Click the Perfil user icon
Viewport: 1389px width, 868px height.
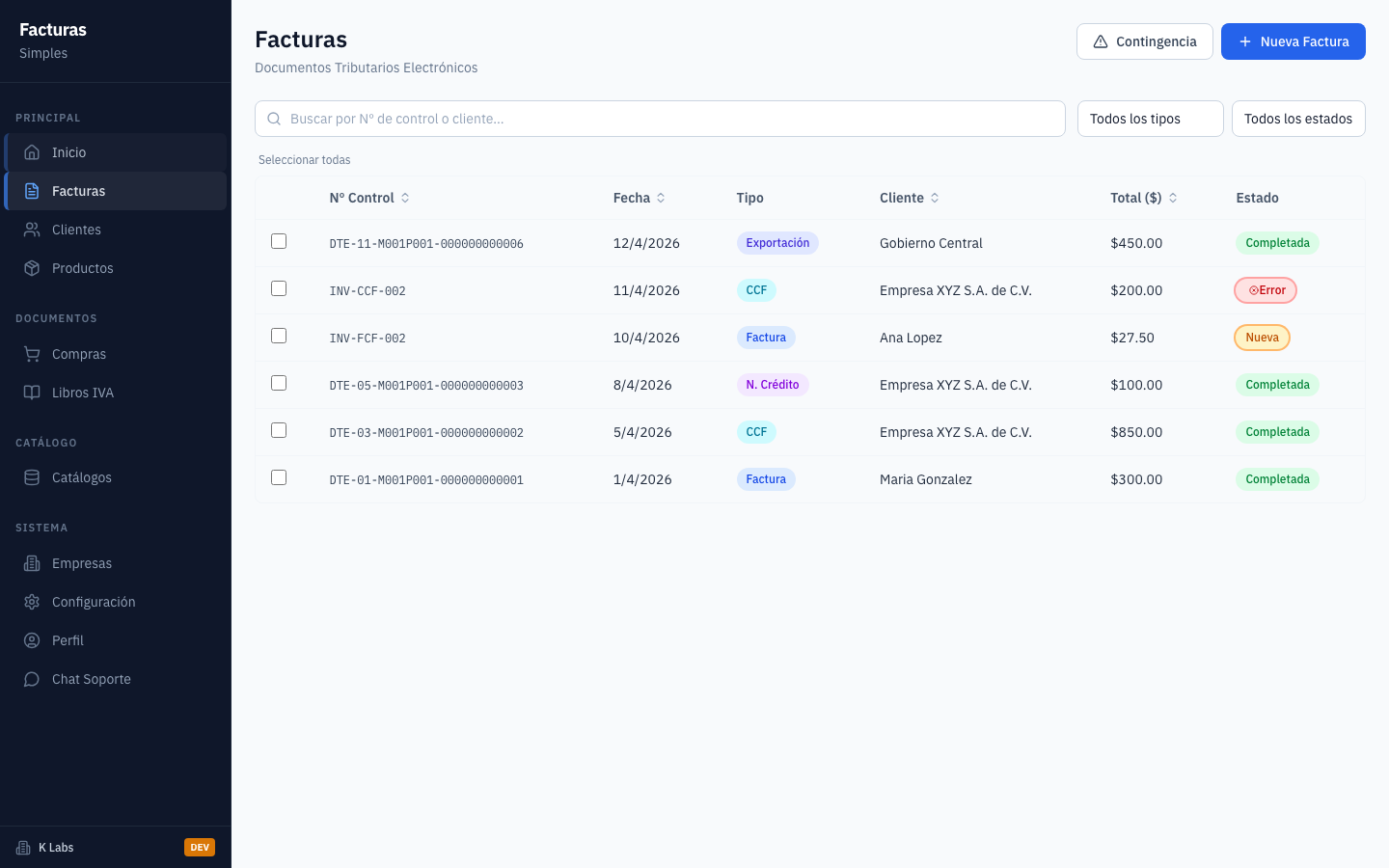coord(32,640)
